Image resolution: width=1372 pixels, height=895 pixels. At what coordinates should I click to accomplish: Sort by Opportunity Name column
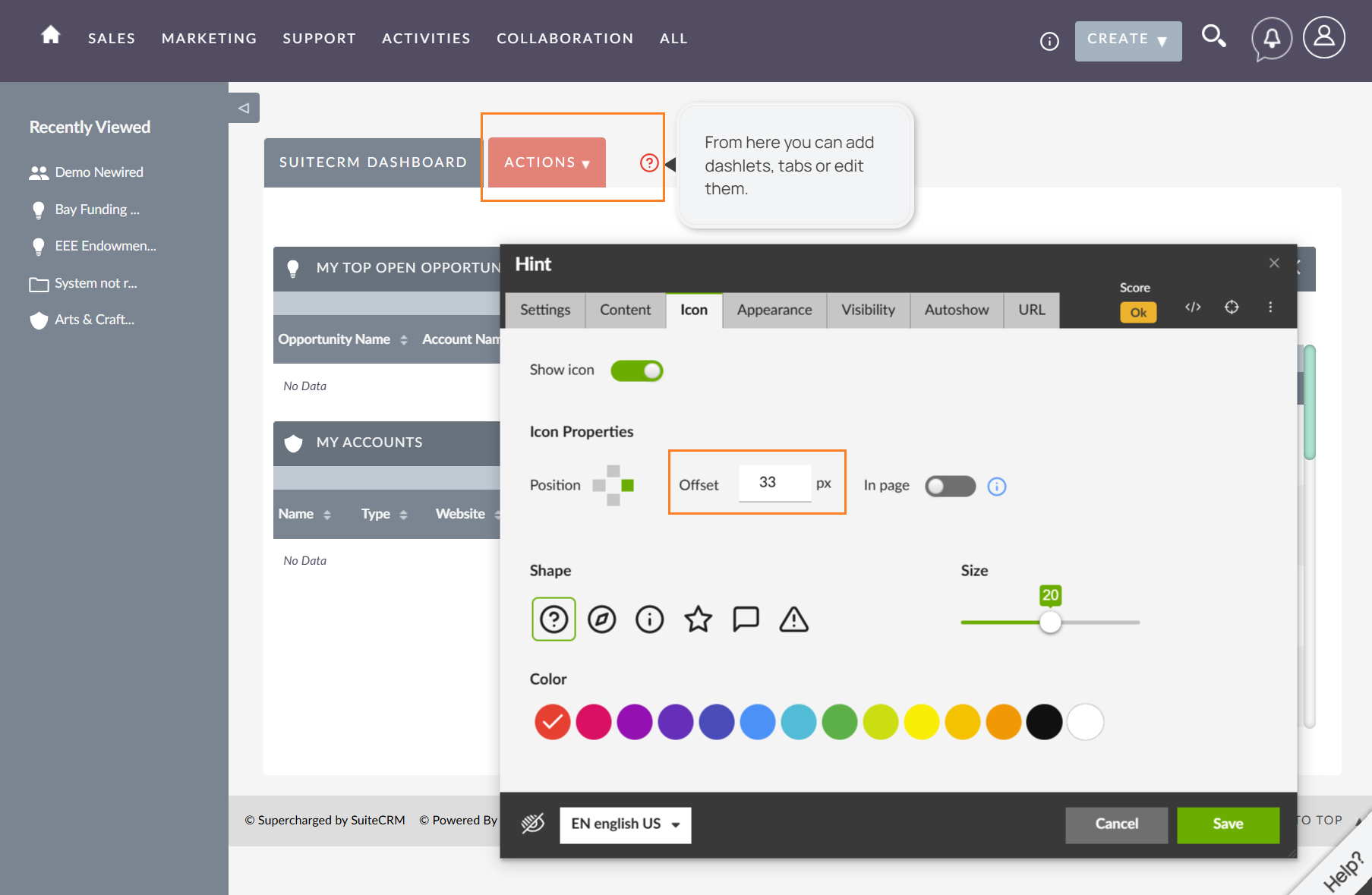[343, 339]
